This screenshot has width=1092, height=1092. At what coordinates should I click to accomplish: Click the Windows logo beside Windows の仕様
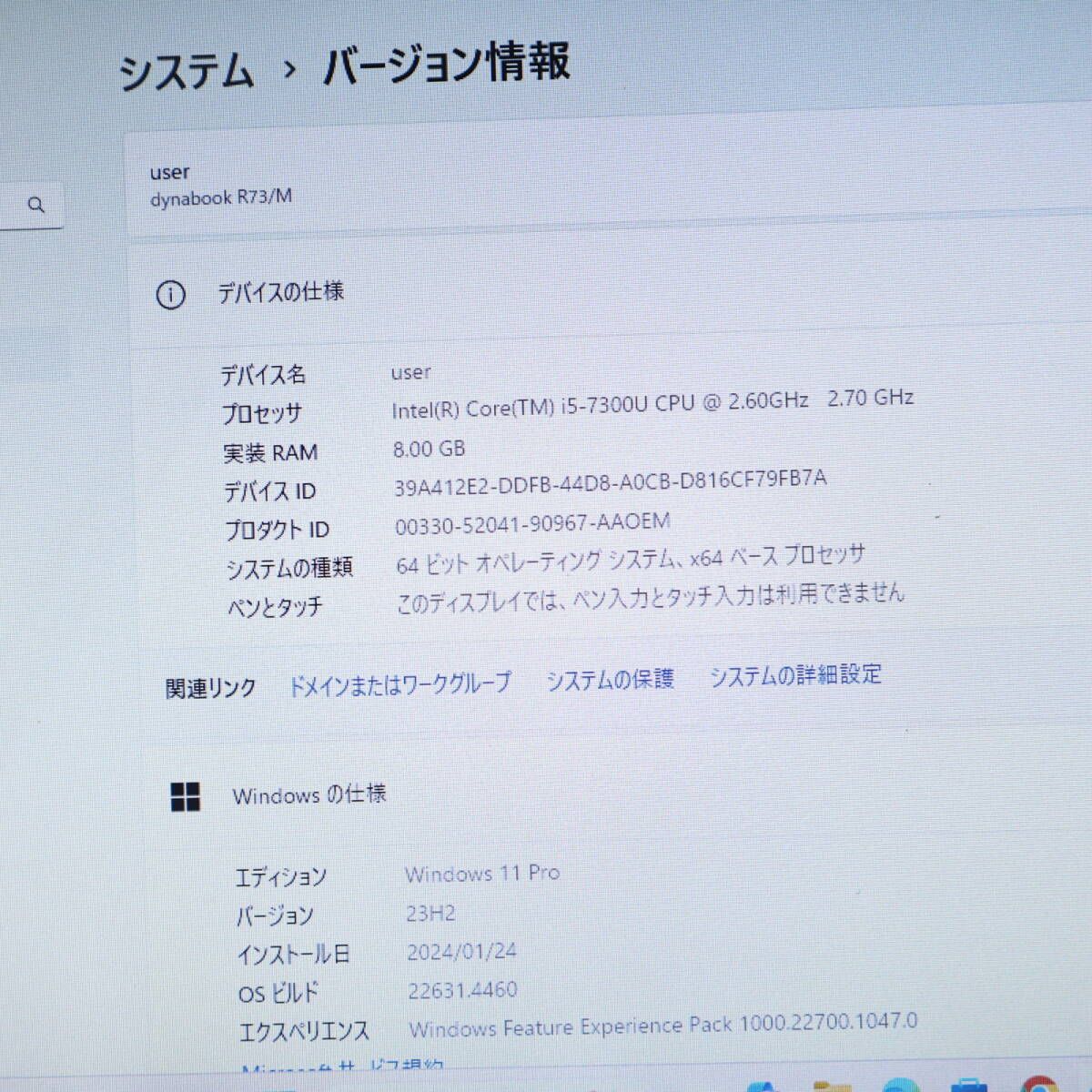coord(186,796)
